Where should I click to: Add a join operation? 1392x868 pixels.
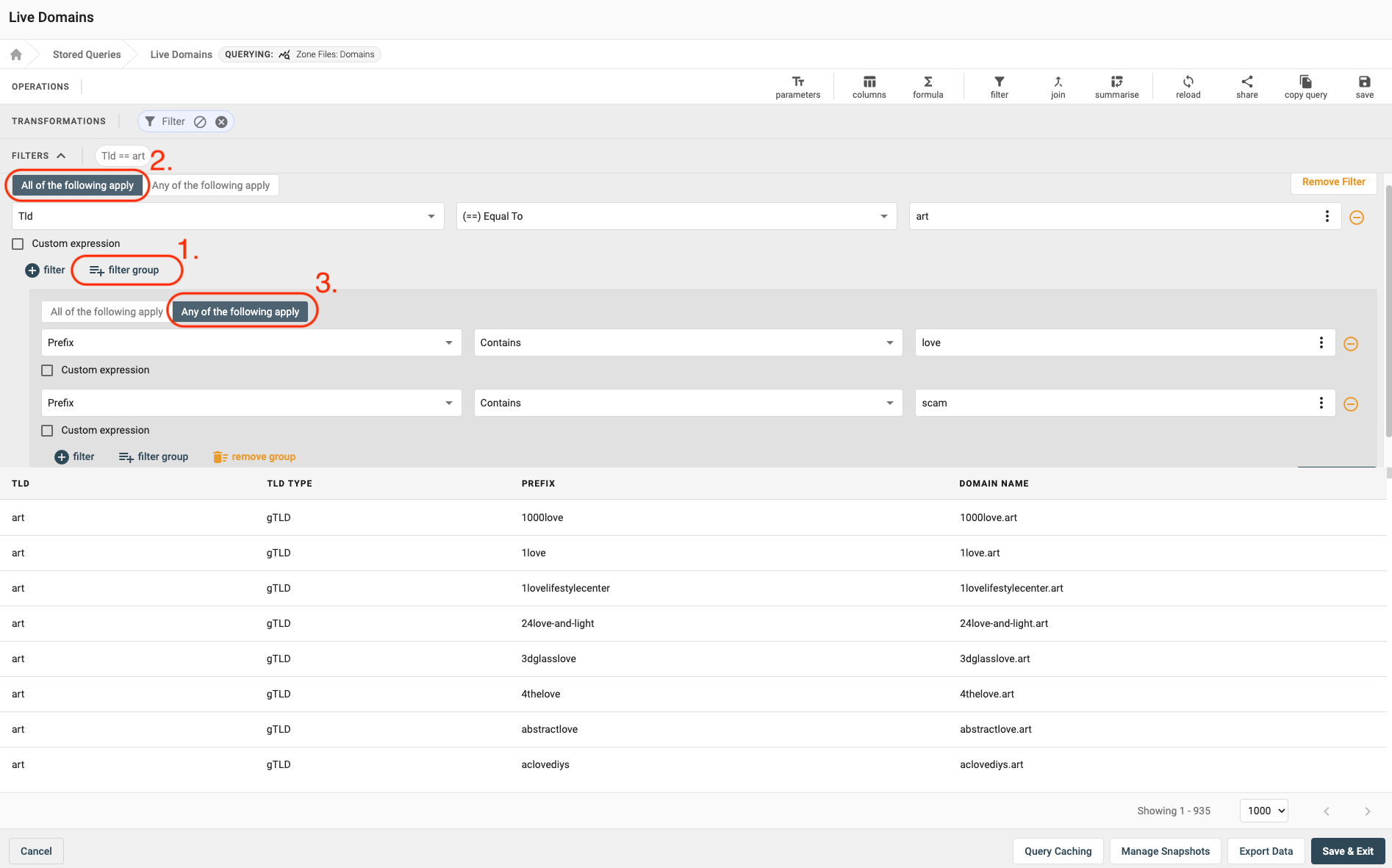pyautogui.click(x=1058, y=86)
